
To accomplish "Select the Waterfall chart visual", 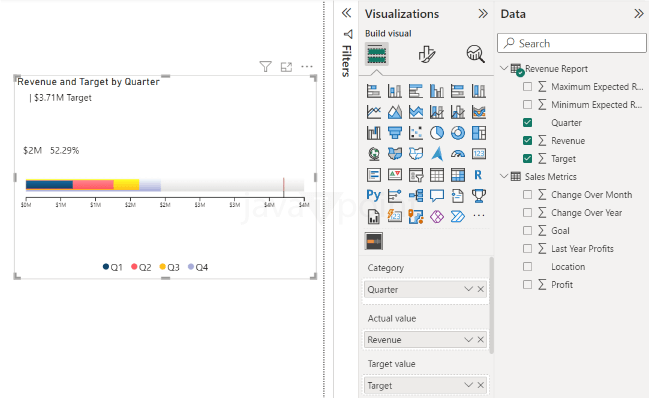I will 374,133.
